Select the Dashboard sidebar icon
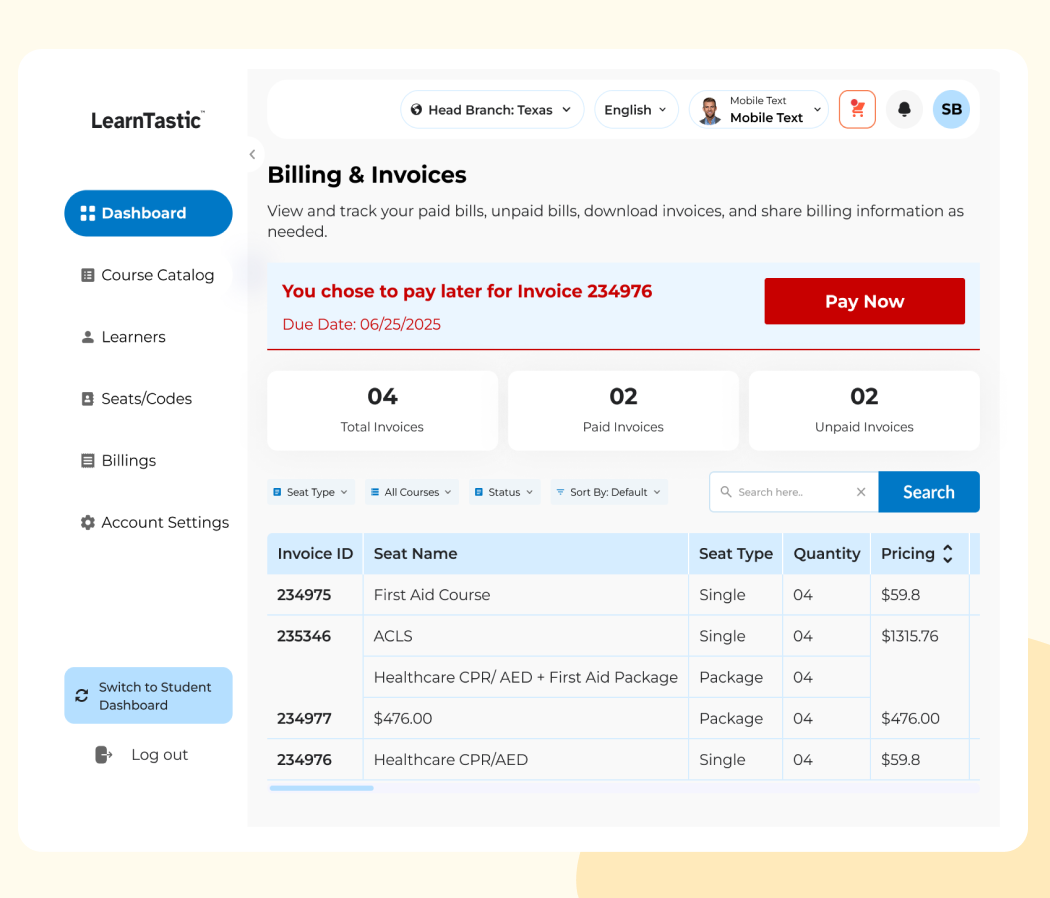Screen dimensions: 1050x898 (91, 213)
